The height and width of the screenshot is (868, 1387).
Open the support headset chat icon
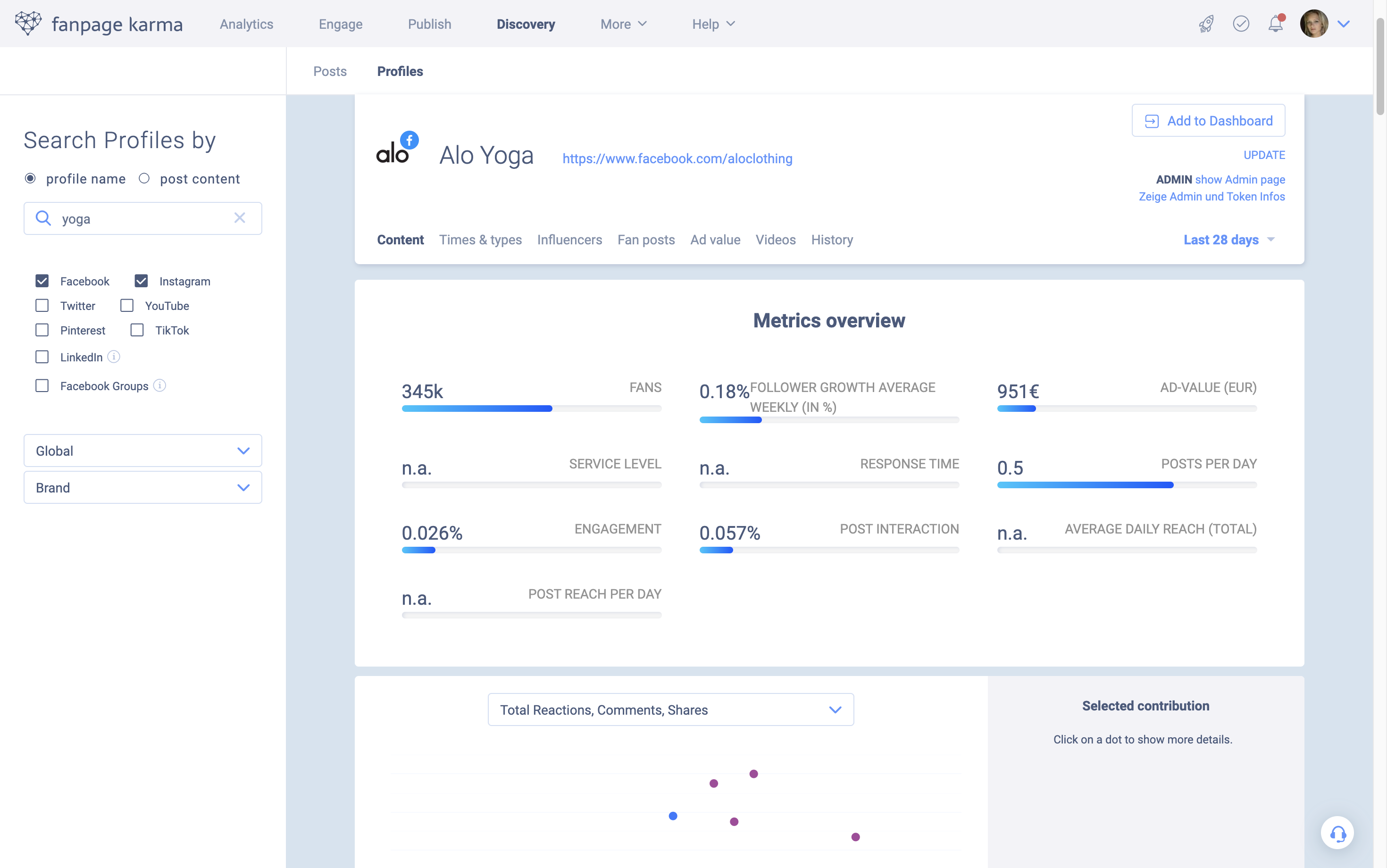(1337, 833)
